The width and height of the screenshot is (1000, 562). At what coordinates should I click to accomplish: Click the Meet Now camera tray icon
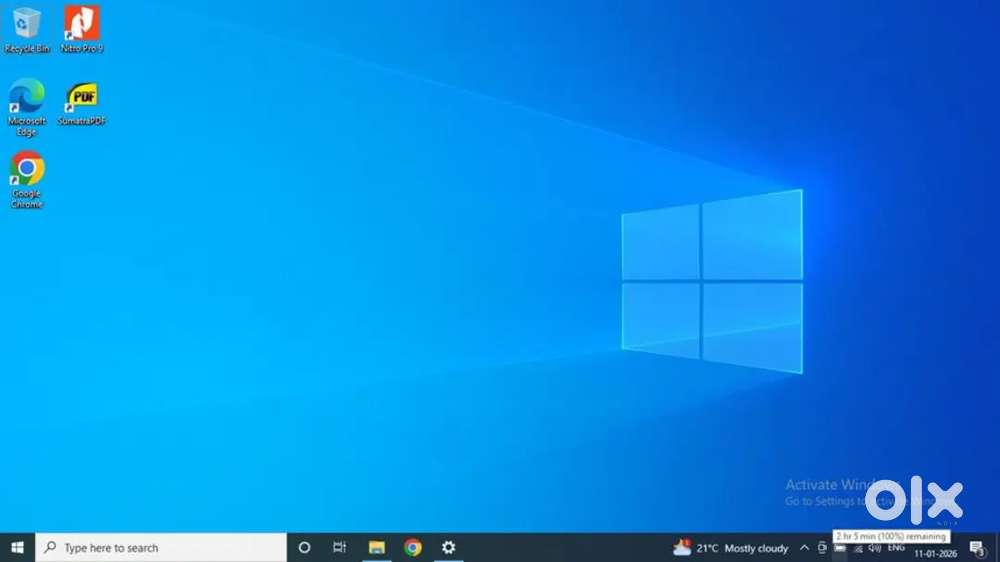click(823, 548)
